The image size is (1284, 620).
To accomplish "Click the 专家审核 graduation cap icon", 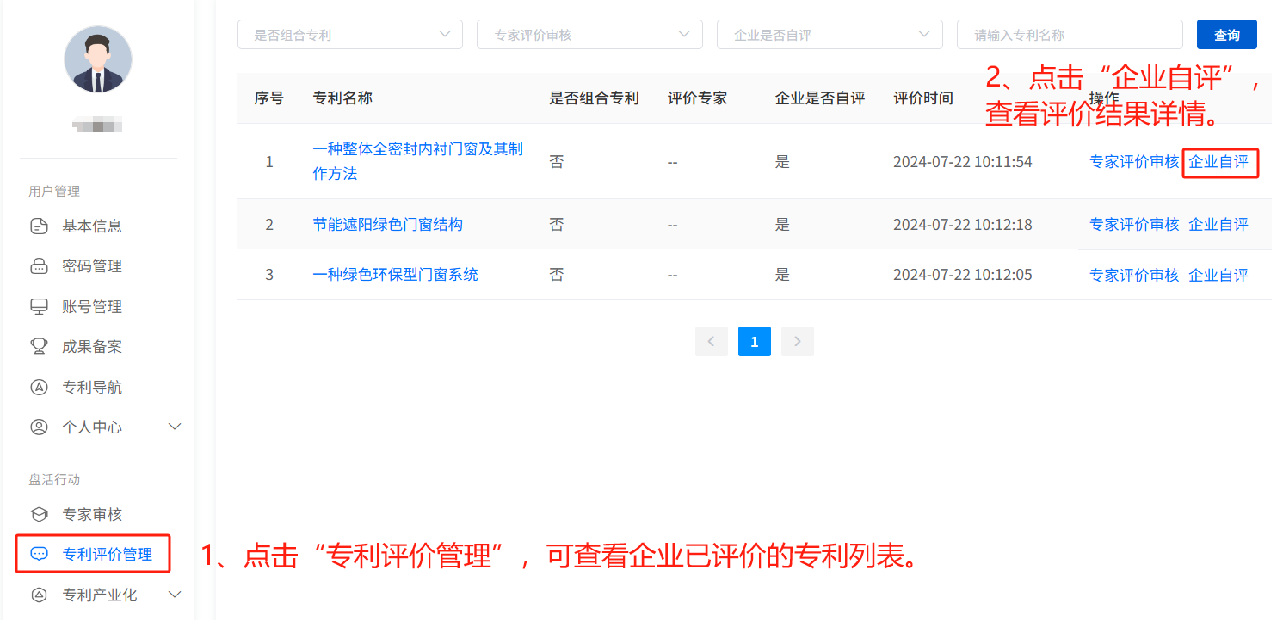I will (x=39, y=515).
